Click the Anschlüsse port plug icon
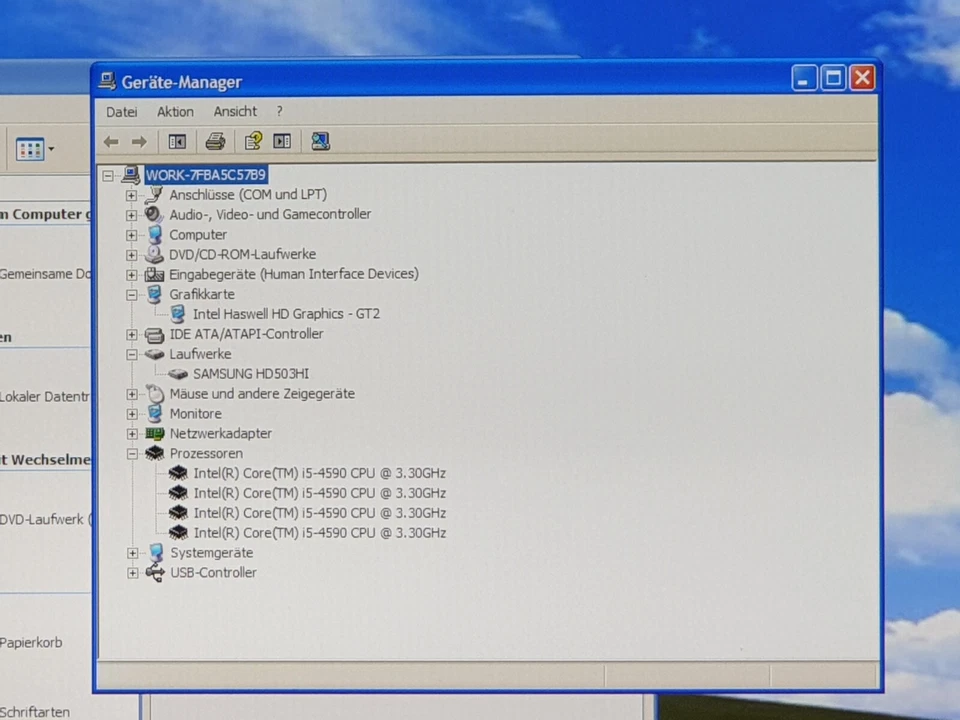960x720 pixels. [154, 195]
